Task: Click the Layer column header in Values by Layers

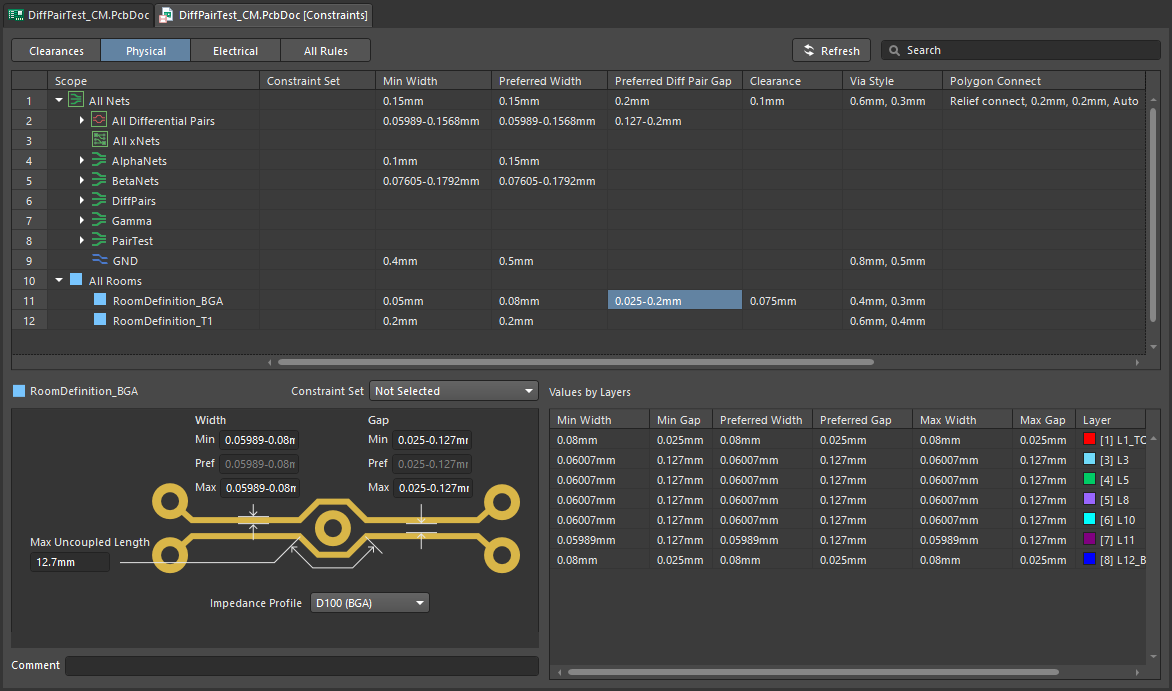Action: point(1110,420)
